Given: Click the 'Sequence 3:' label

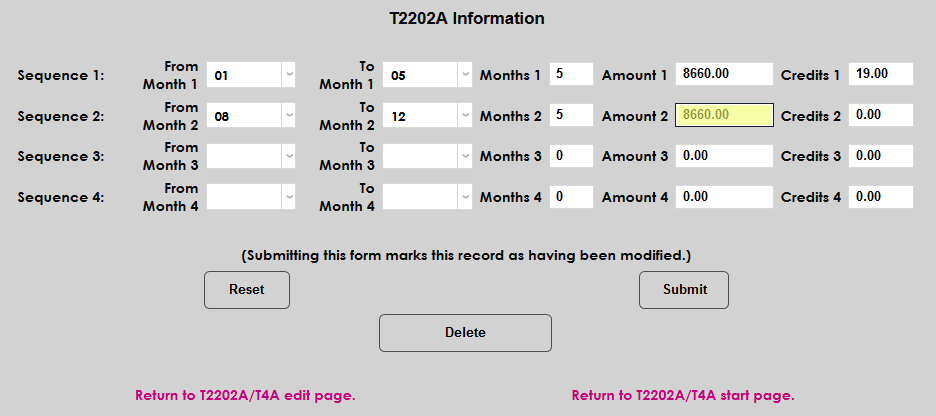Looking at the screenshot, I should 61,156.
